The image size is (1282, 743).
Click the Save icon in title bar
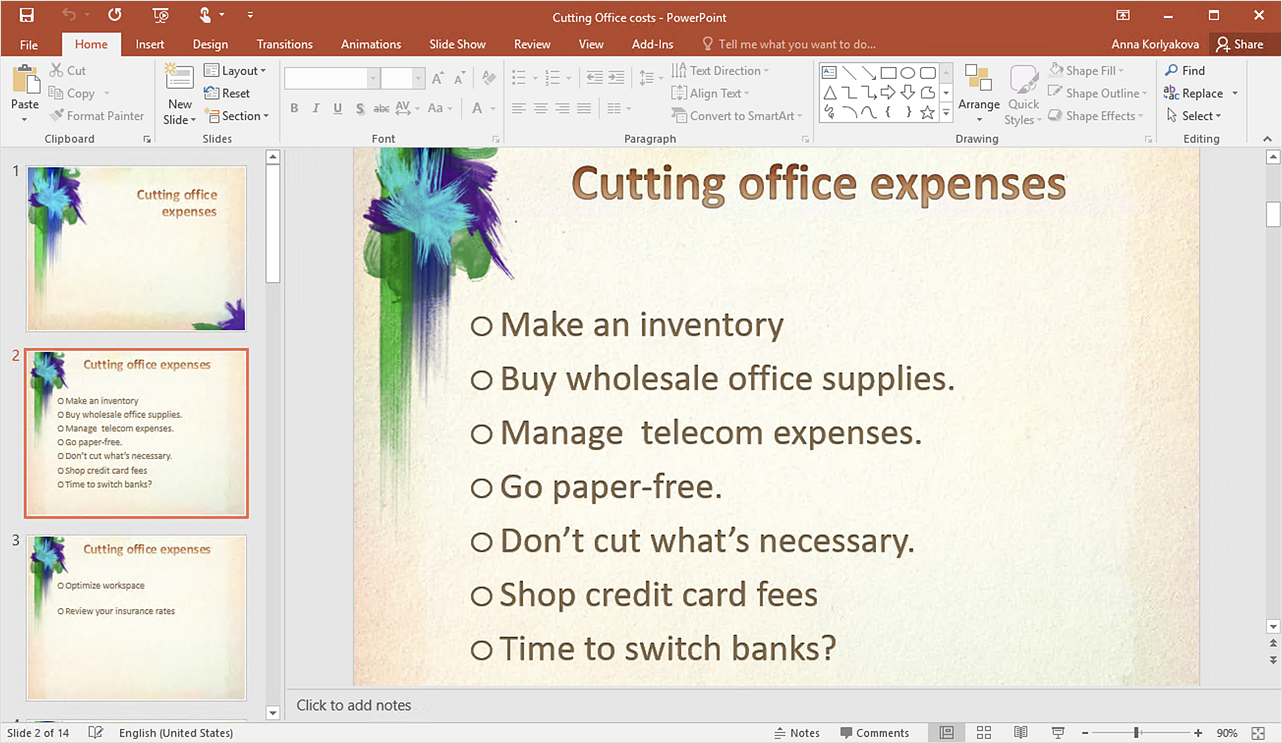(26, 15)
